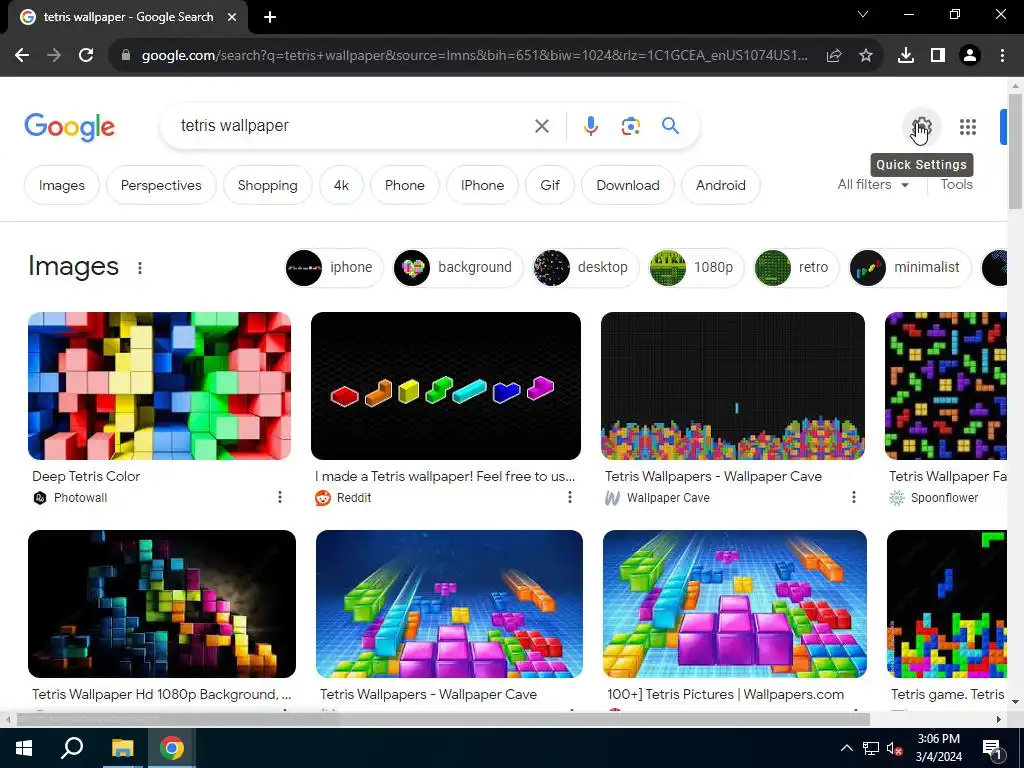Open 'Tetris Wallpapers - Wallpaper Cave' blue thumbnail

pos(449,604)
